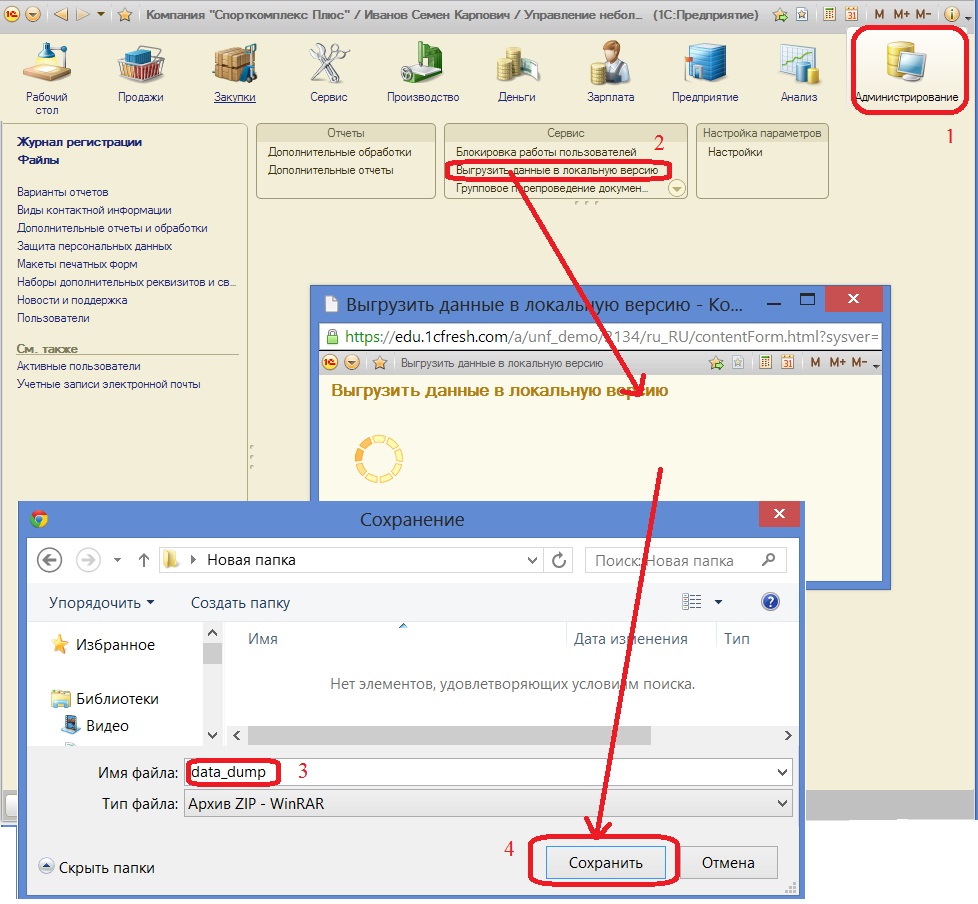Expand the Новая папка path dropdown

click(532, 560)
